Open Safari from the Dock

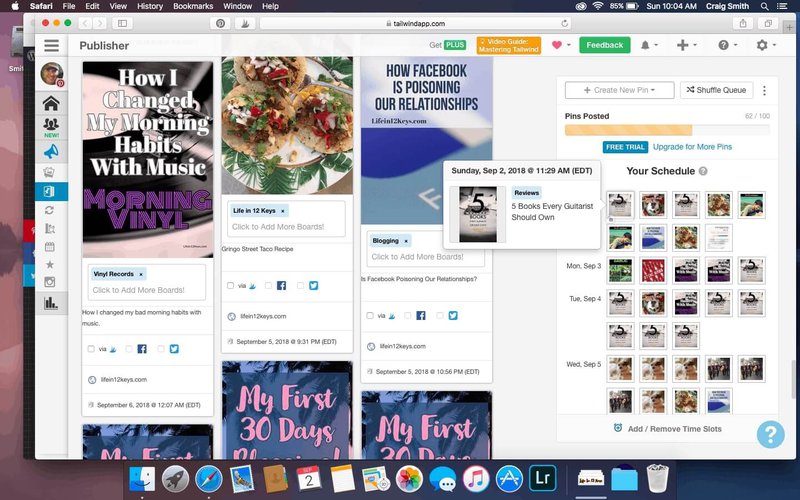[x=208, y=479]
